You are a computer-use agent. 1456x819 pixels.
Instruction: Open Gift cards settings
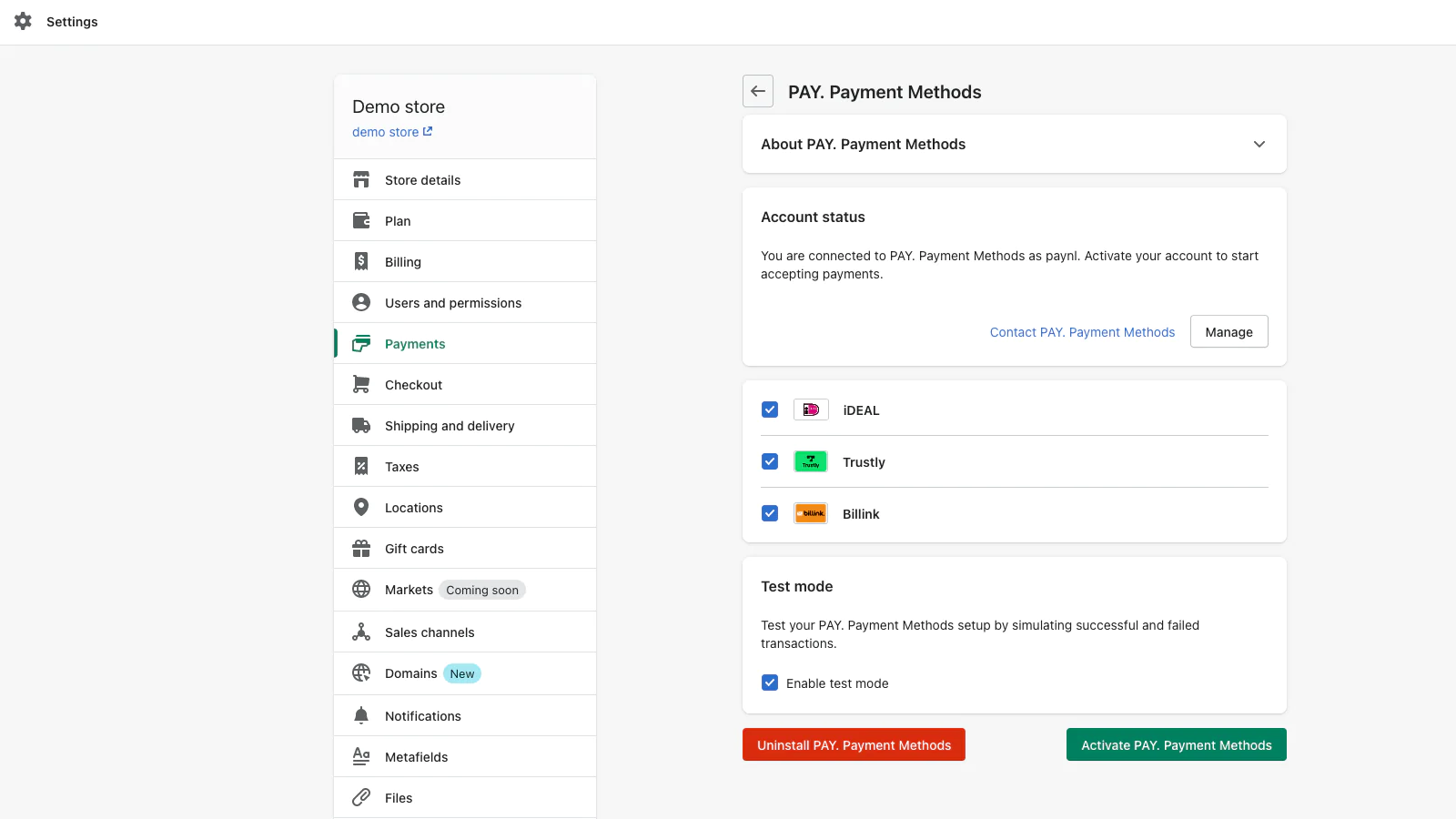[465, 548]
